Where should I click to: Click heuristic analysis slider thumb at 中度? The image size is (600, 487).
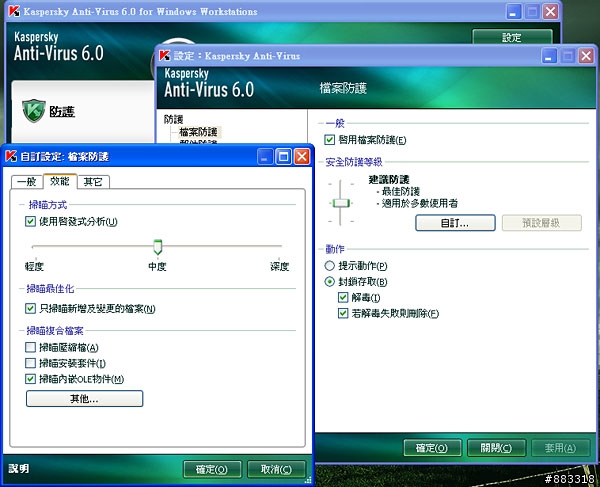158,247
